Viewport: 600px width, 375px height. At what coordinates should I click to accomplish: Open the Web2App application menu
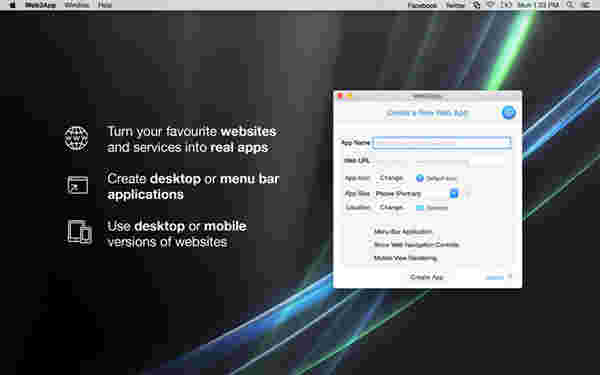click(40, 5)
